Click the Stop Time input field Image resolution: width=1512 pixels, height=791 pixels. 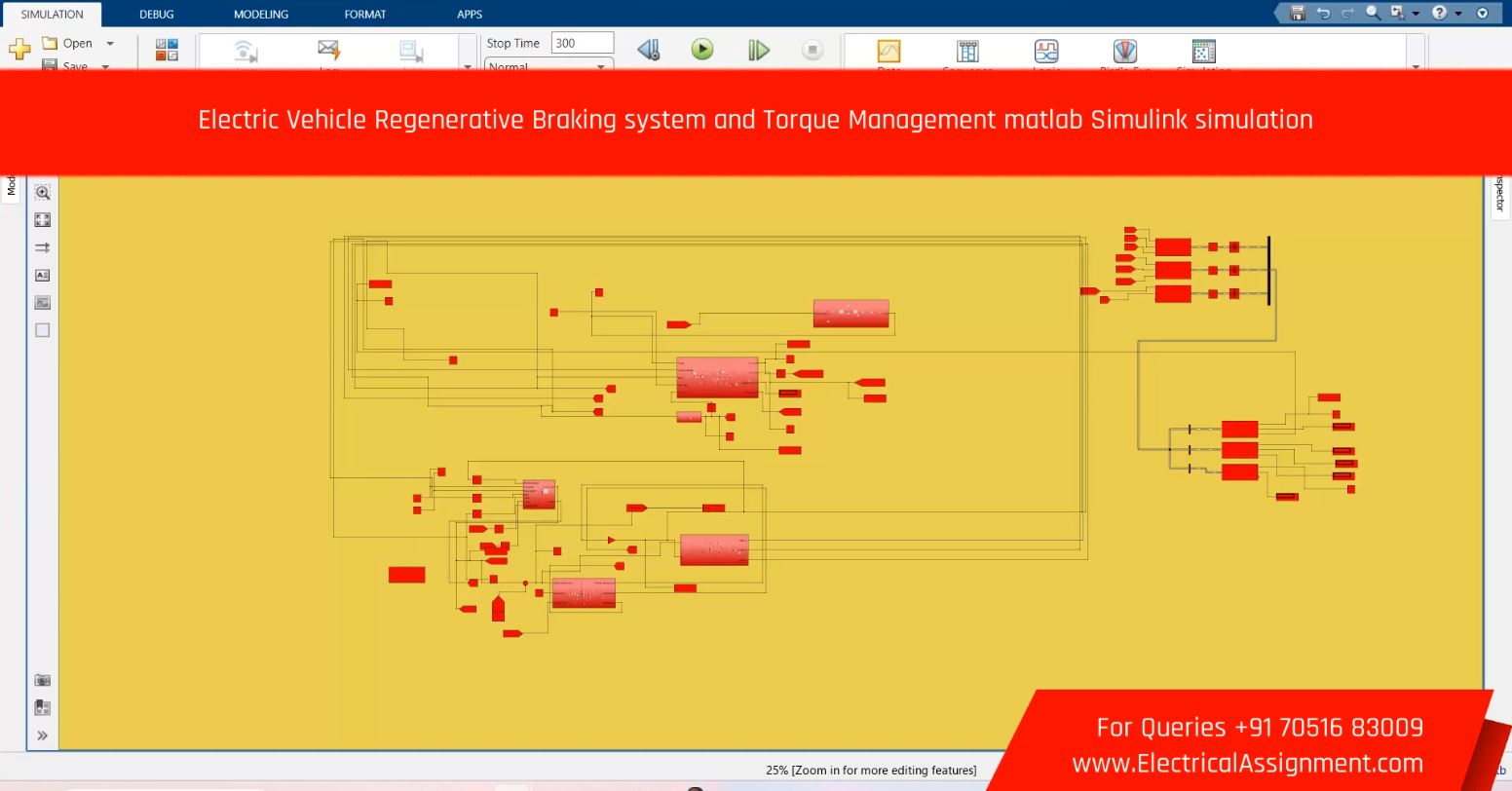[582, 43]
